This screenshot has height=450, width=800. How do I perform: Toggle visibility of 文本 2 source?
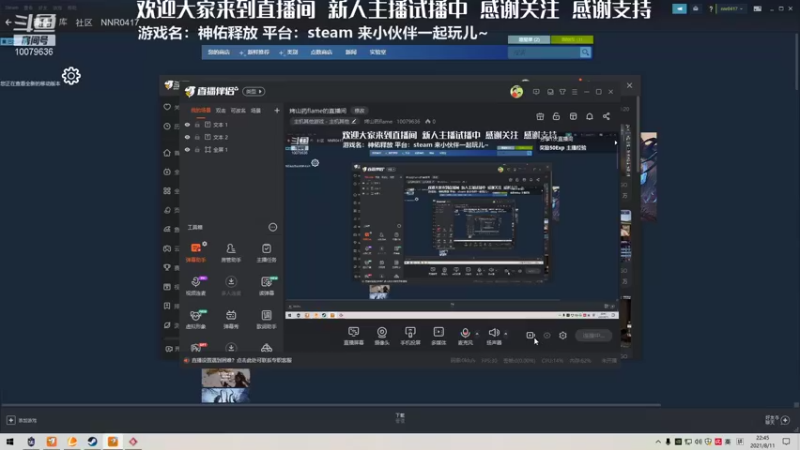tap(187, 137)
